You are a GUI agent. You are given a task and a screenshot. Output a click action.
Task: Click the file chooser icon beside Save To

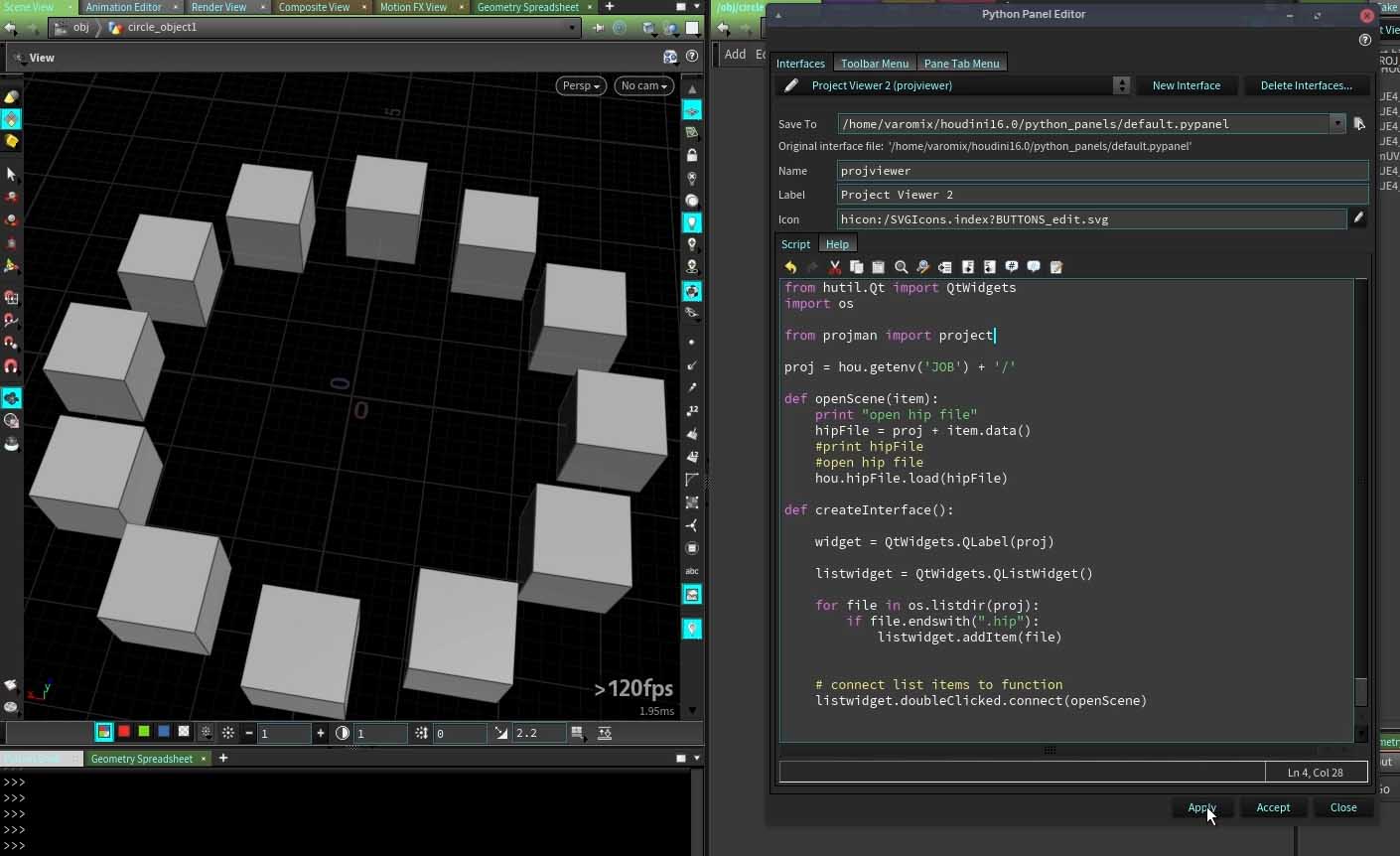[1358, 124]
